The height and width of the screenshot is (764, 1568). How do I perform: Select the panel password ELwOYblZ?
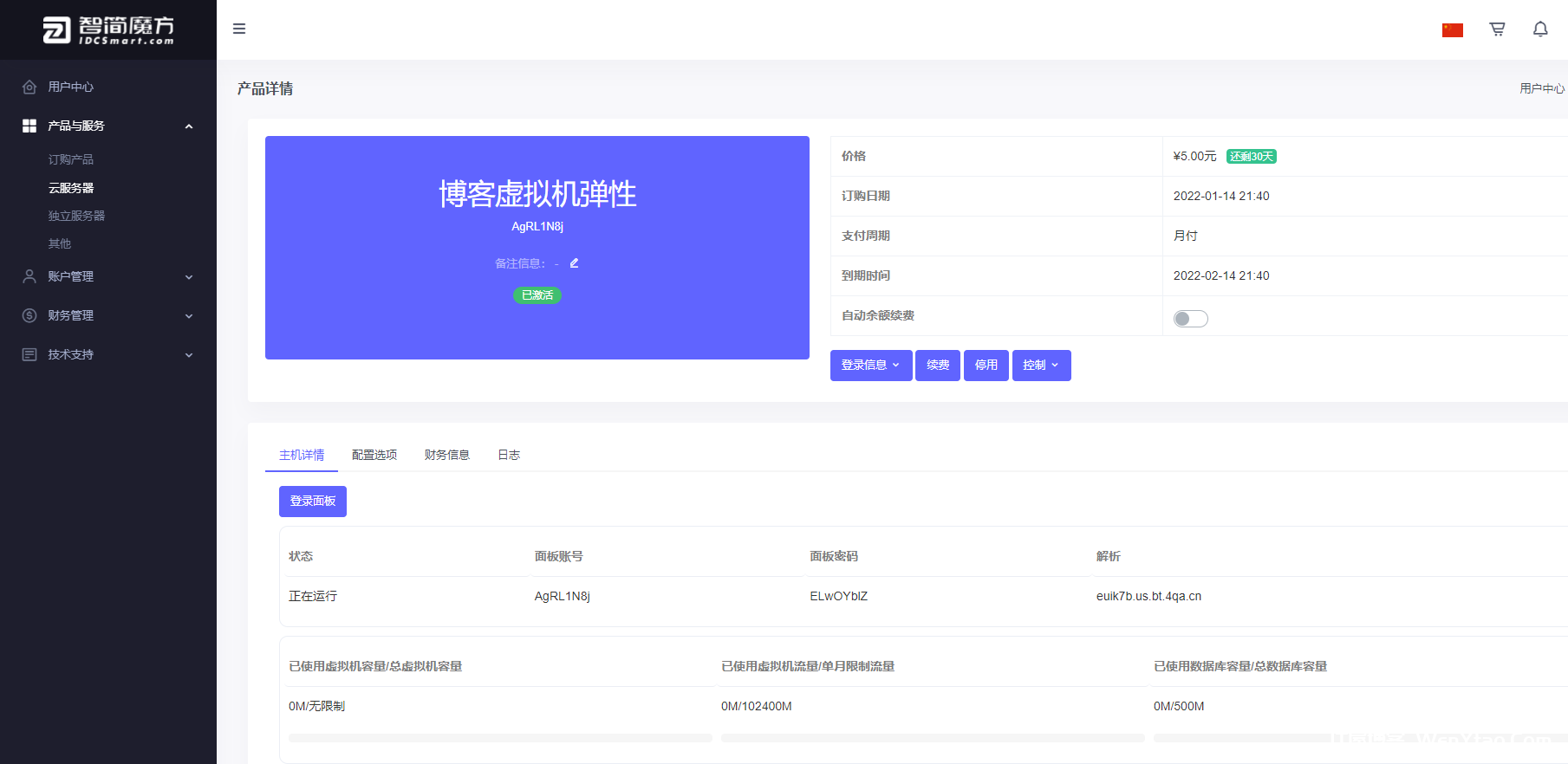click(x=839, y=596)
